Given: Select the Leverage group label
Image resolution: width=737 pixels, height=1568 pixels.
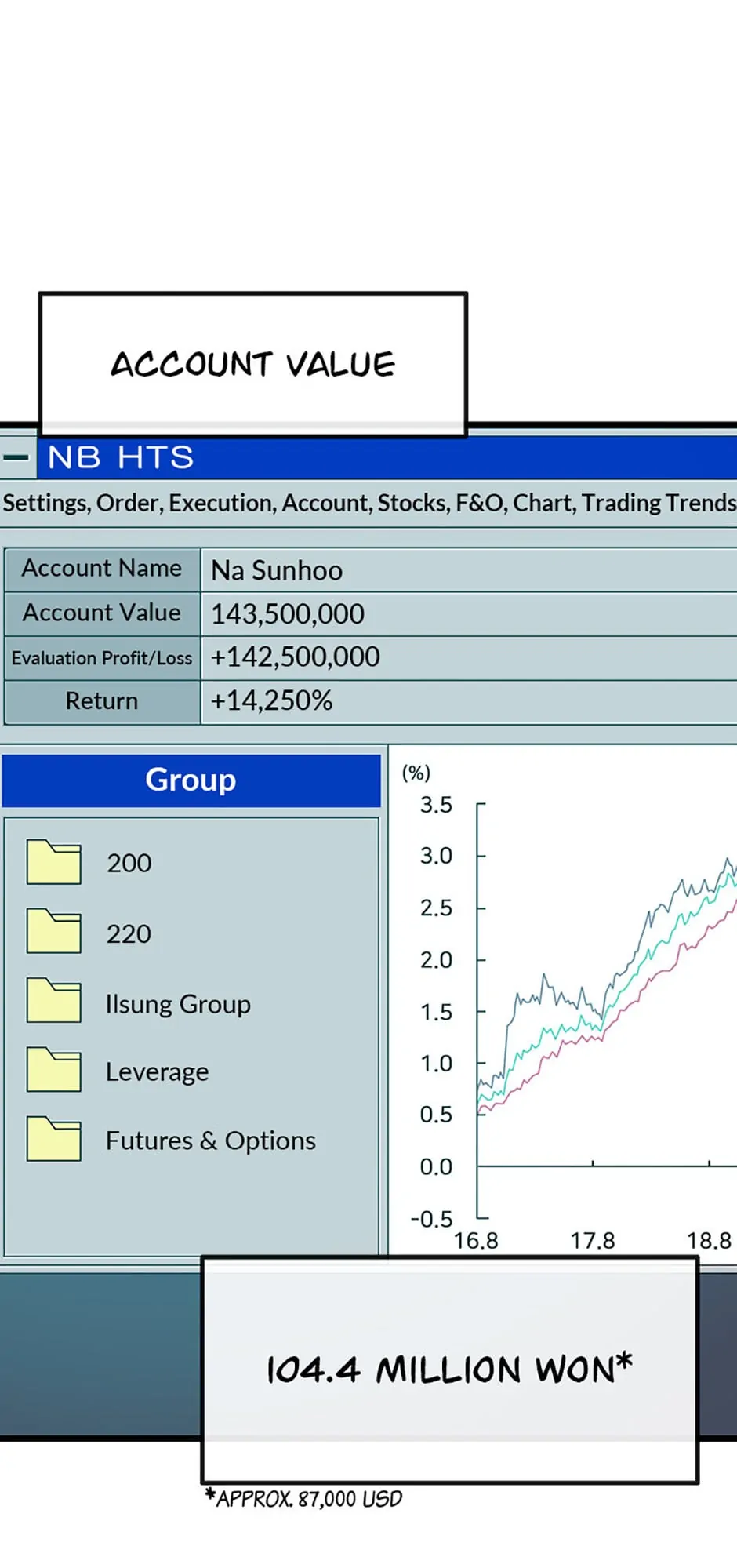Looking at the screenshot, I should pyautogui.click(x=157, y=1072).
